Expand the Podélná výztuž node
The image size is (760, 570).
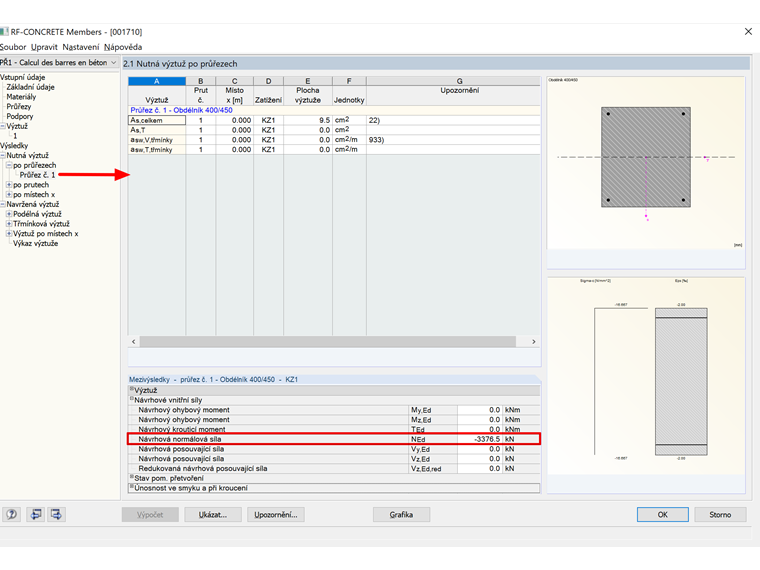coord(9,214)
